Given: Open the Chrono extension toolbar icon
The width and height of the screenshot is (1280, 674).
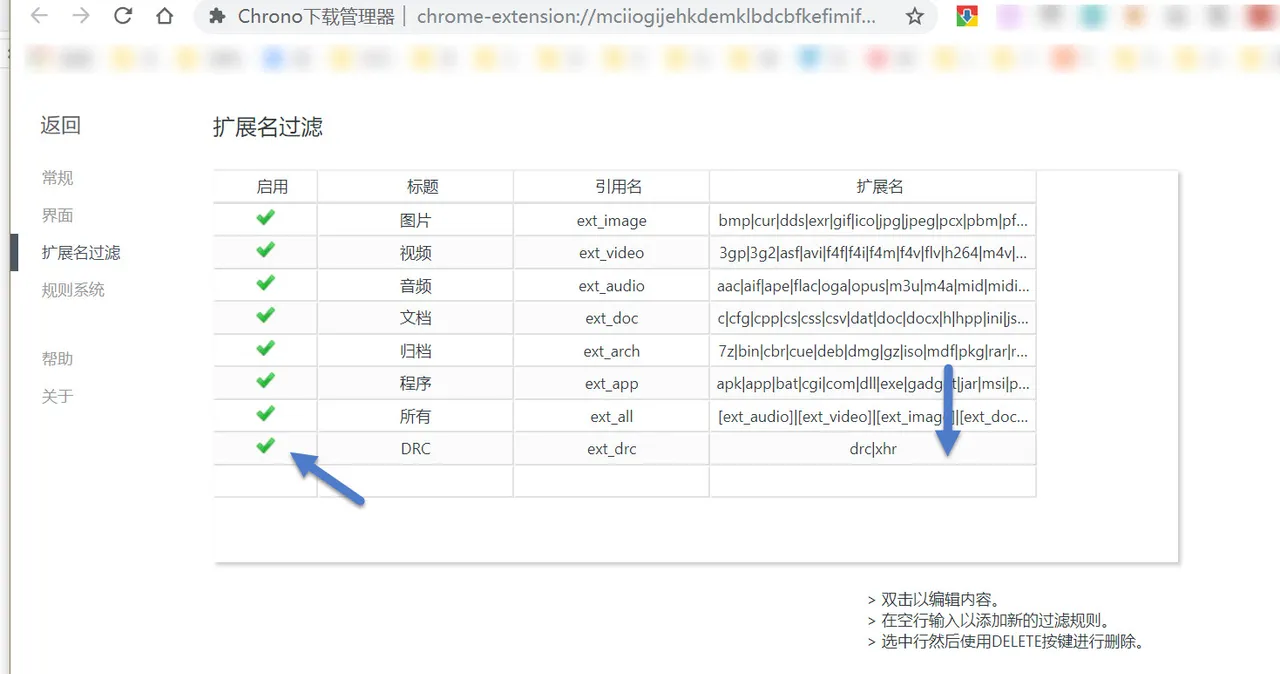Looking at the screenshot, I should coord(967,16).
